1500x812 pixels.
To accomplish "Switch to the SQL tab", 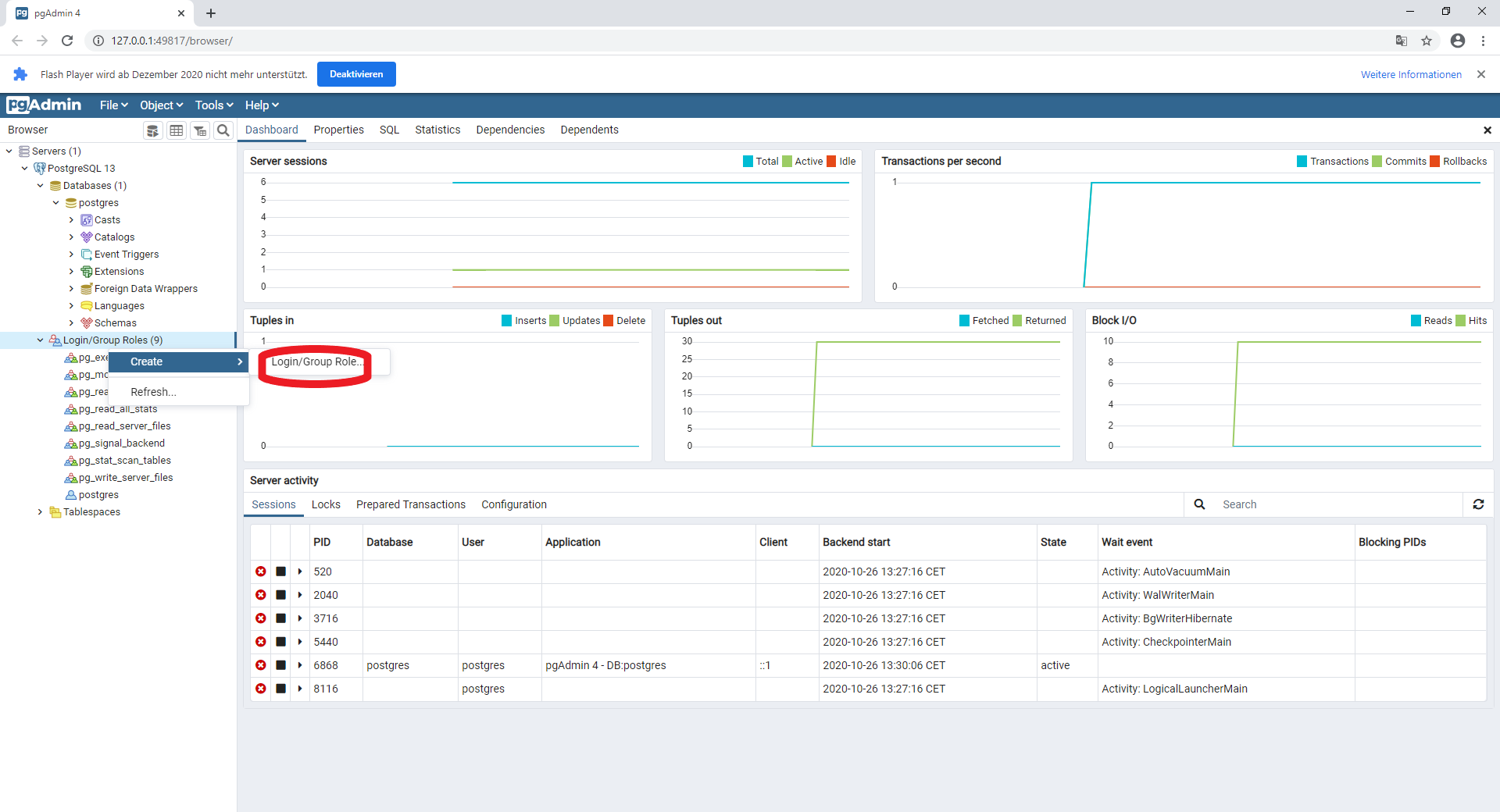I will click(x=390, y=130).
